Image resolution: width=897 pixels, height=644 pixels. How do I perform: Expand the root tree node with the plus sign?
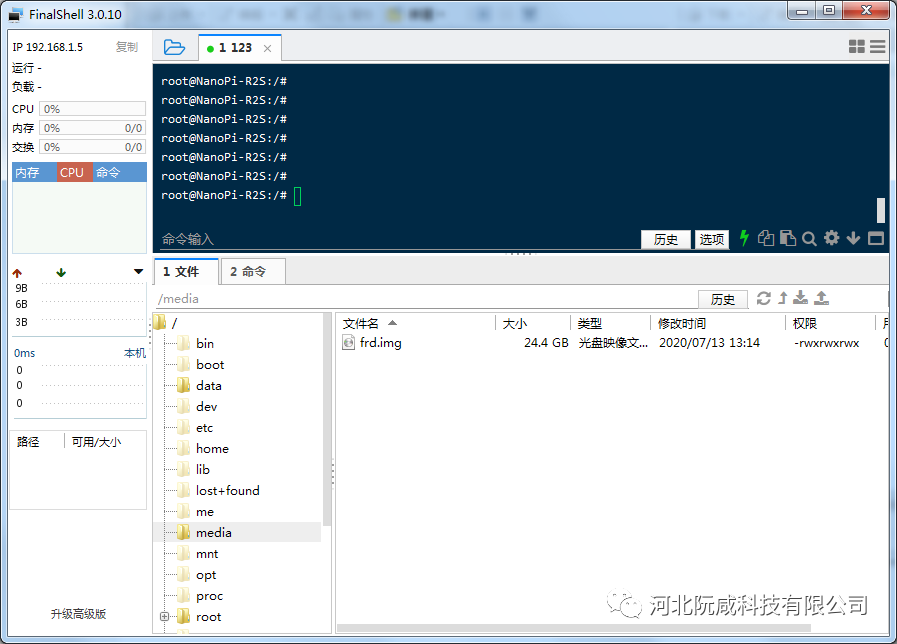click(x=164, y=617)
